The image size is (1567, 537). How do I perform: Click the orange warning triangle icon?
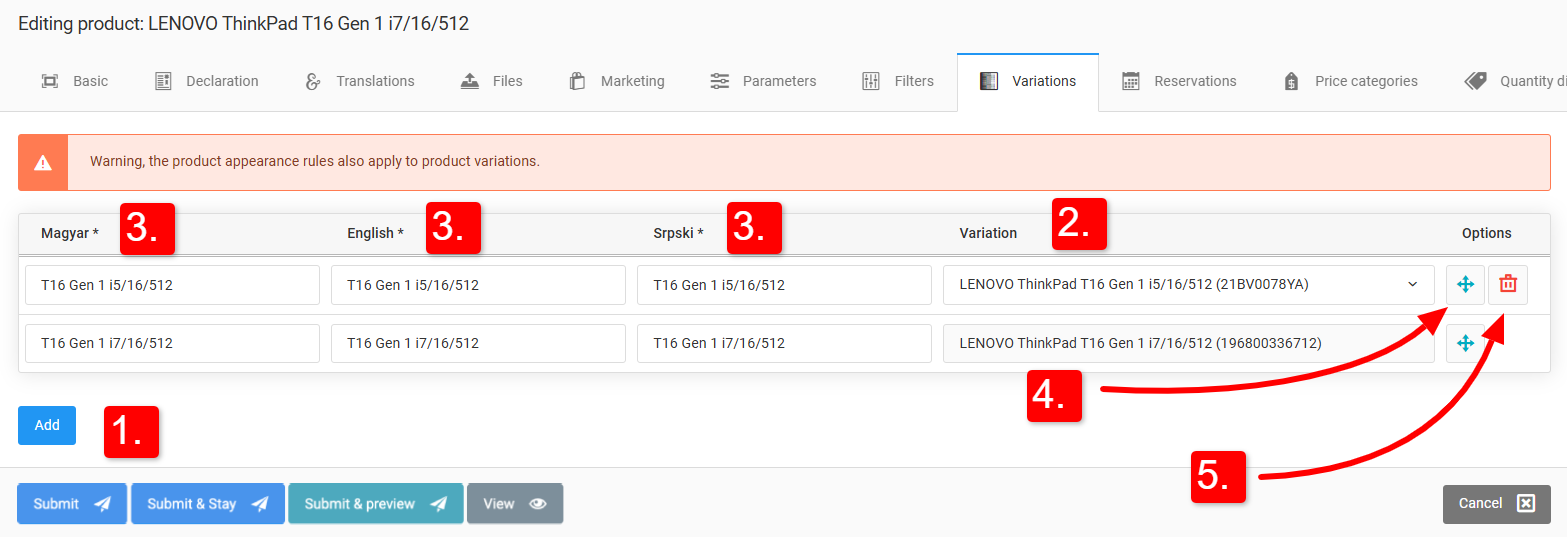coord(43,162)
